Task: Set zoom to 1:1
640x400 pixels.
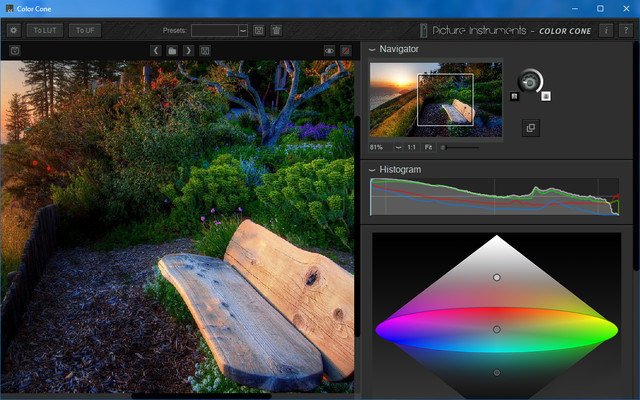Action: pyautogui.click(x=412, y=147)
